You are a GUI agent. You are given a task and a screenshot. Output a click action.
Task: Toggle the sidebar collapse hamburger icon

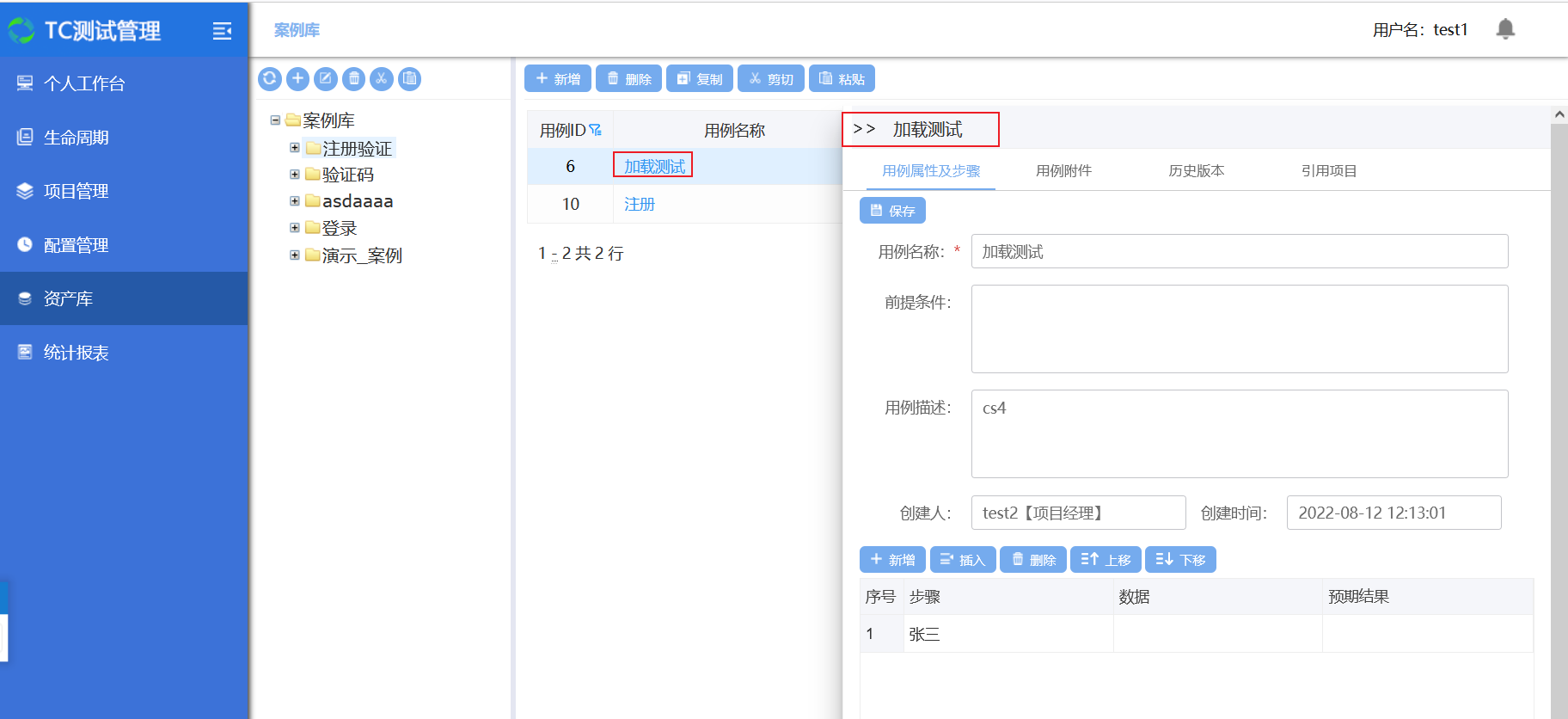[x=222, y=31]
